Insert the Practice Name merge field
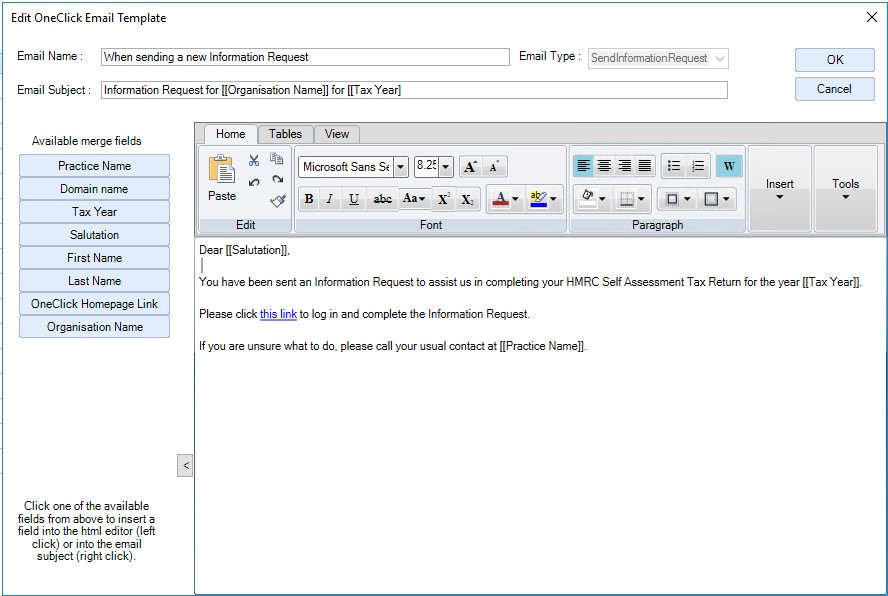888x596 pixels. (x=95, y=165)
